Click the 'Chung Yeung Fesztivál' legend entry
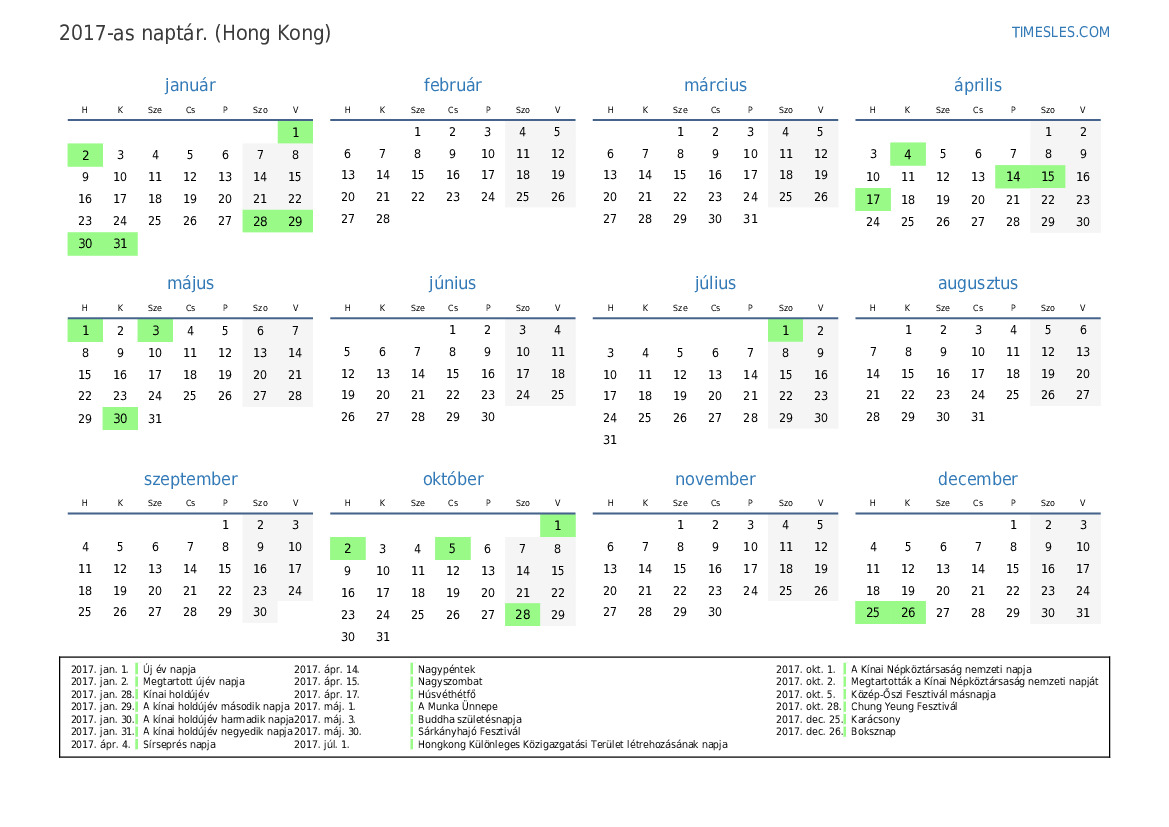The image size is (1169, 827). [x=904, y=706]
